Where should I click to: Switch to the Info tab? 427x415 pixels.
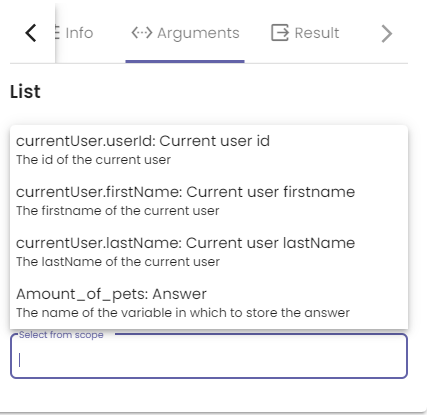pos(79,33)
